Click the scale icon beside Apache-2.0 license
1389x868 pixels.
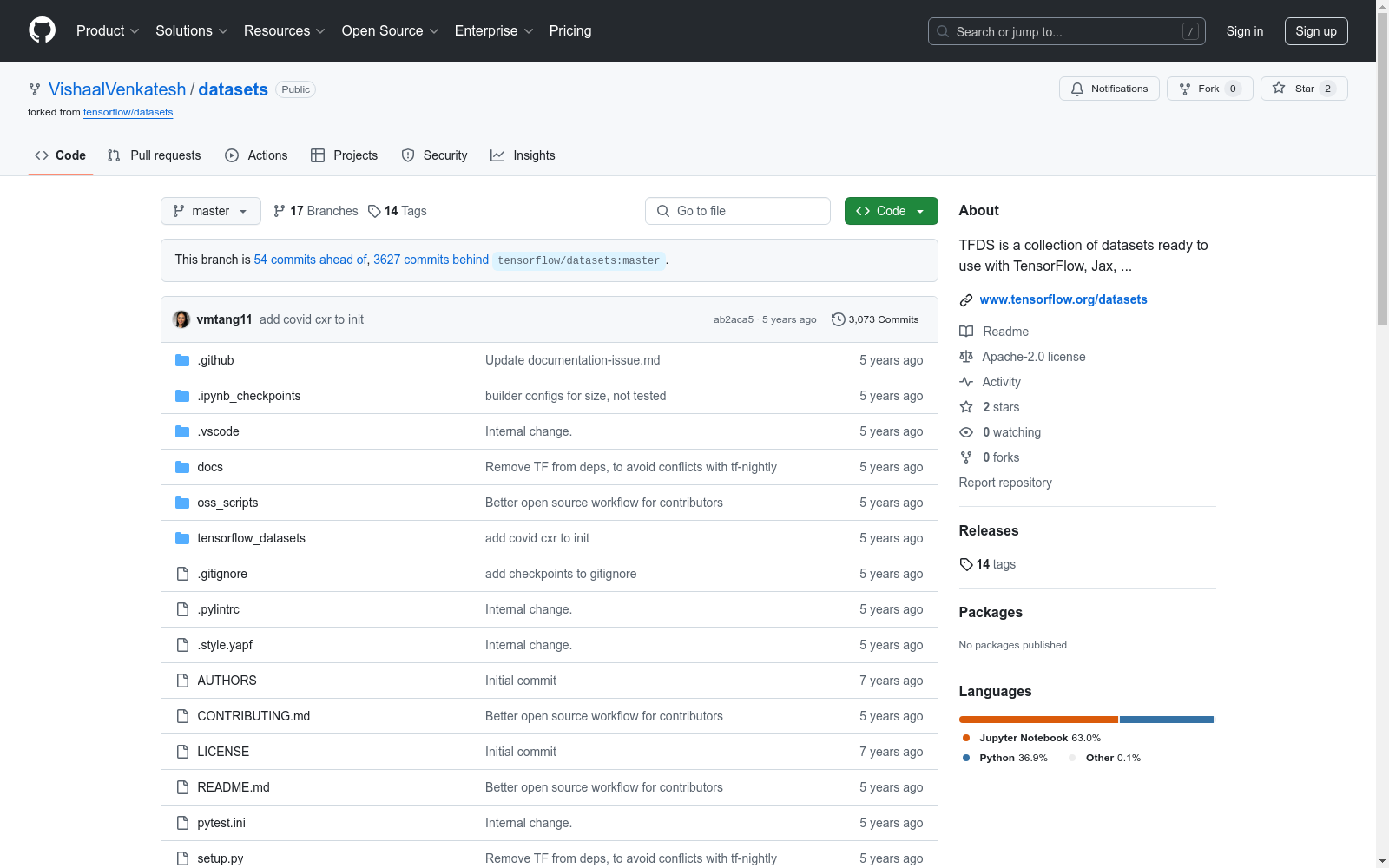click(x=966, y=357)
